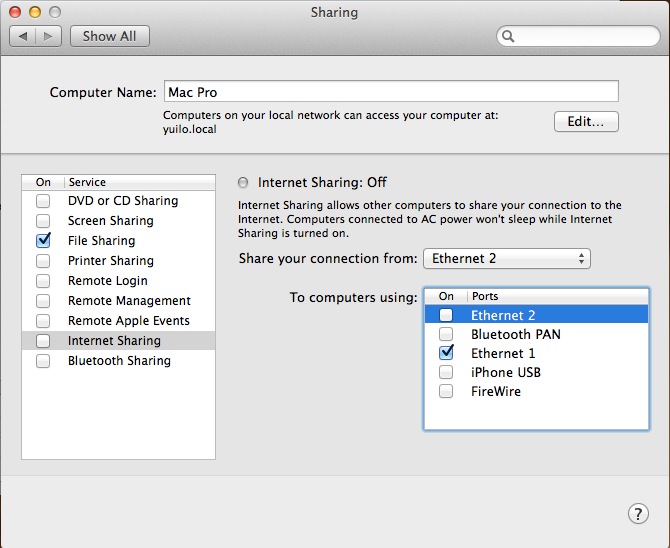Turn on Internet Sharing checkbox
This screenshot has width=670, height=548.
43,341
